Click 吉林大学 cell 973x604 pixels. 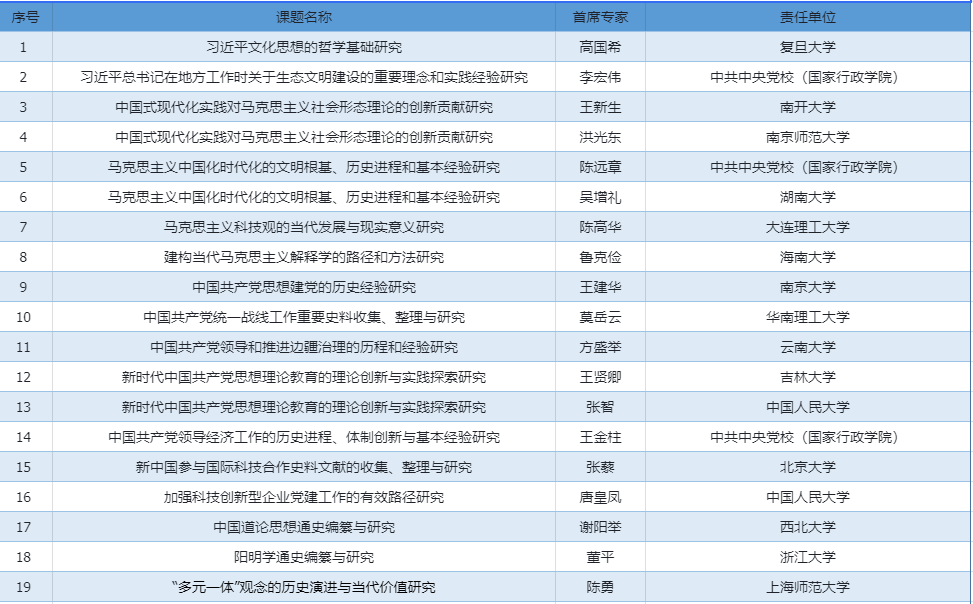[807, 377]
